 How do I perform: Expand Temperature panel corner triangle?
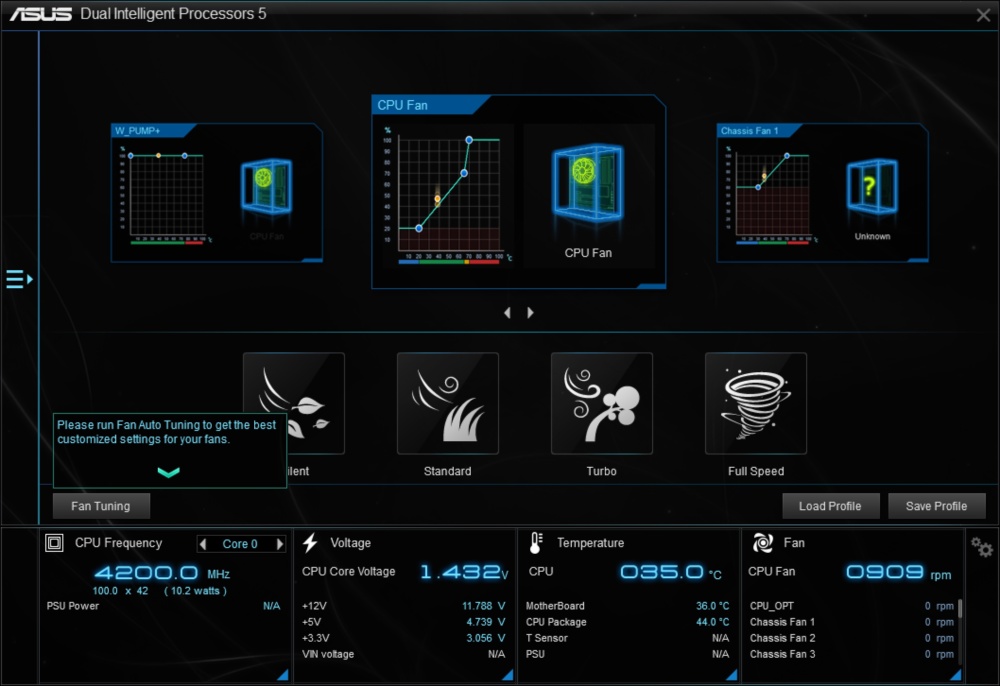(x=732, y=675)
